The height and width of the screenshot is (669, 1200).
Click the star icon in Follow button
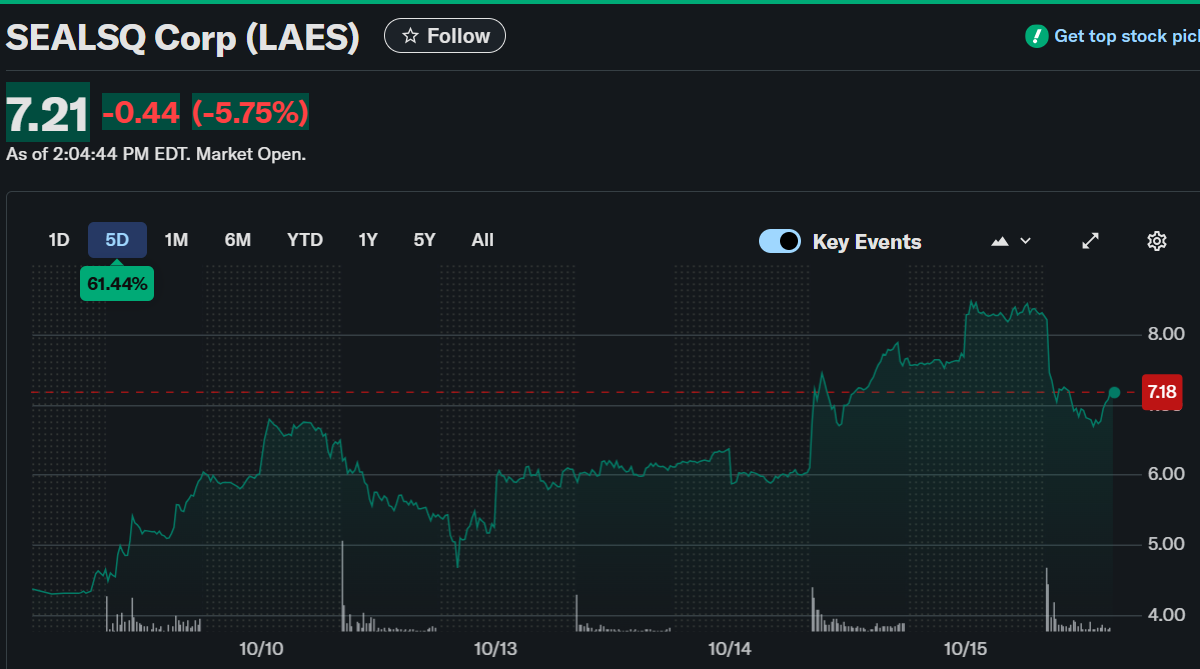click(x=410, y=36)
